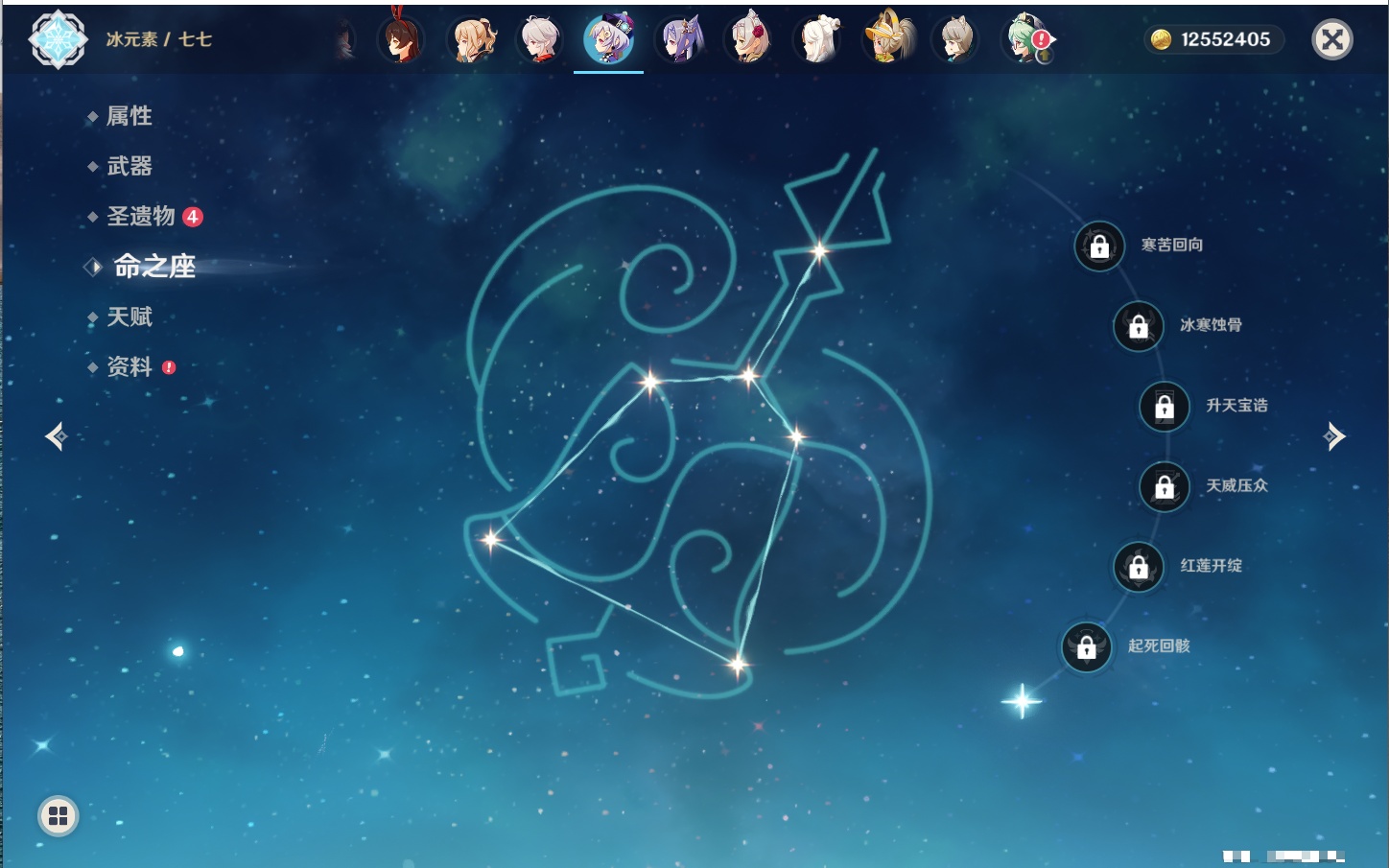Open the locked 寒苦回向 constellation node
This screenshot has width=1389, height=868.
click(x=1099, y=246)
